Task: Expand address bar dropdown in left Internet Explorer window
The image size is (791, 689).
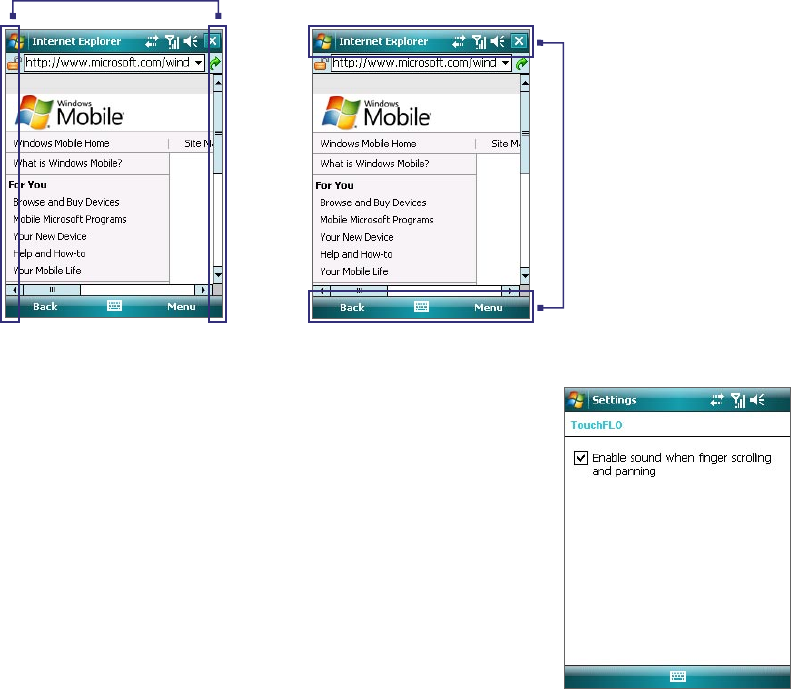Action: [199, 63]
